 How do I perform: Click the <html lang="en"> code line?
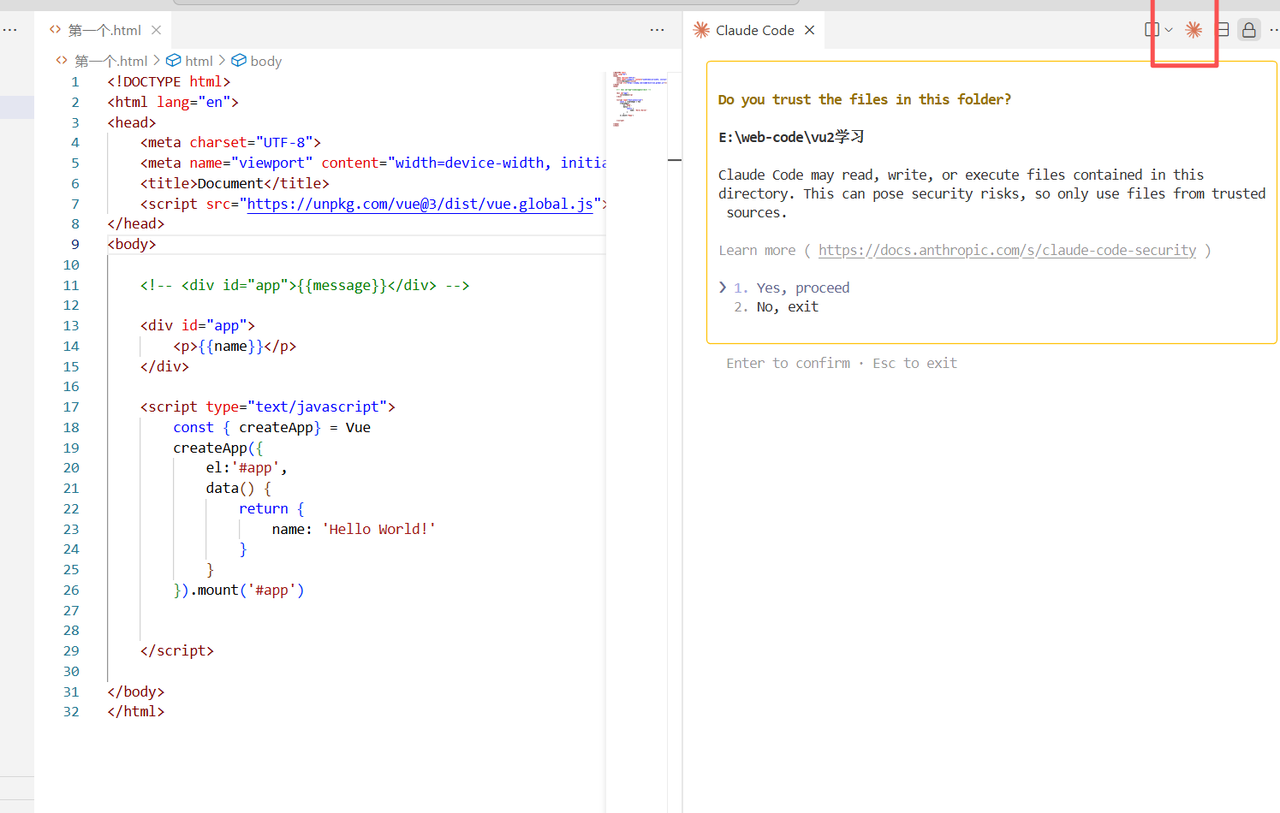point(173,102)
